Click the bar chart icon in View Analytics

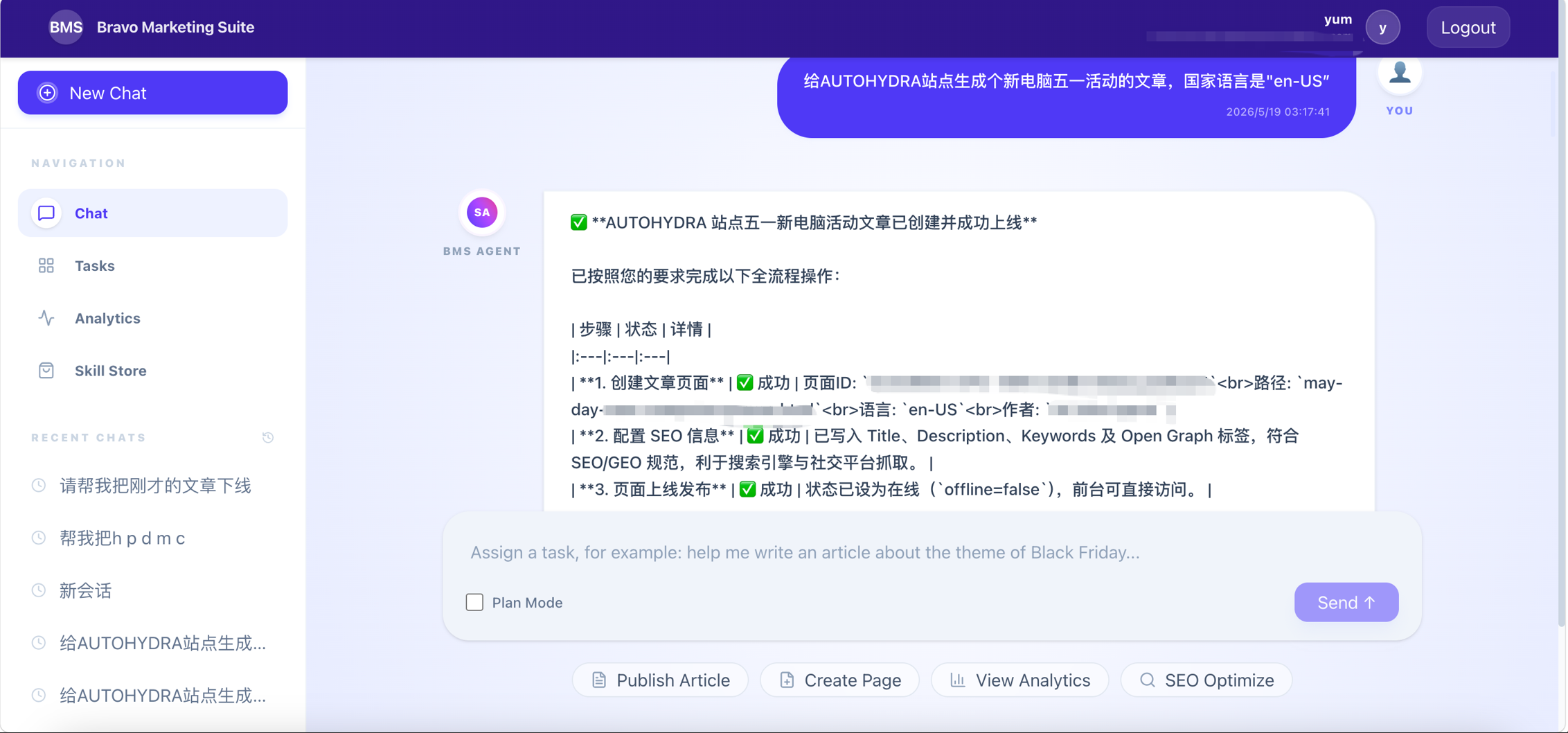coord(958,680)
